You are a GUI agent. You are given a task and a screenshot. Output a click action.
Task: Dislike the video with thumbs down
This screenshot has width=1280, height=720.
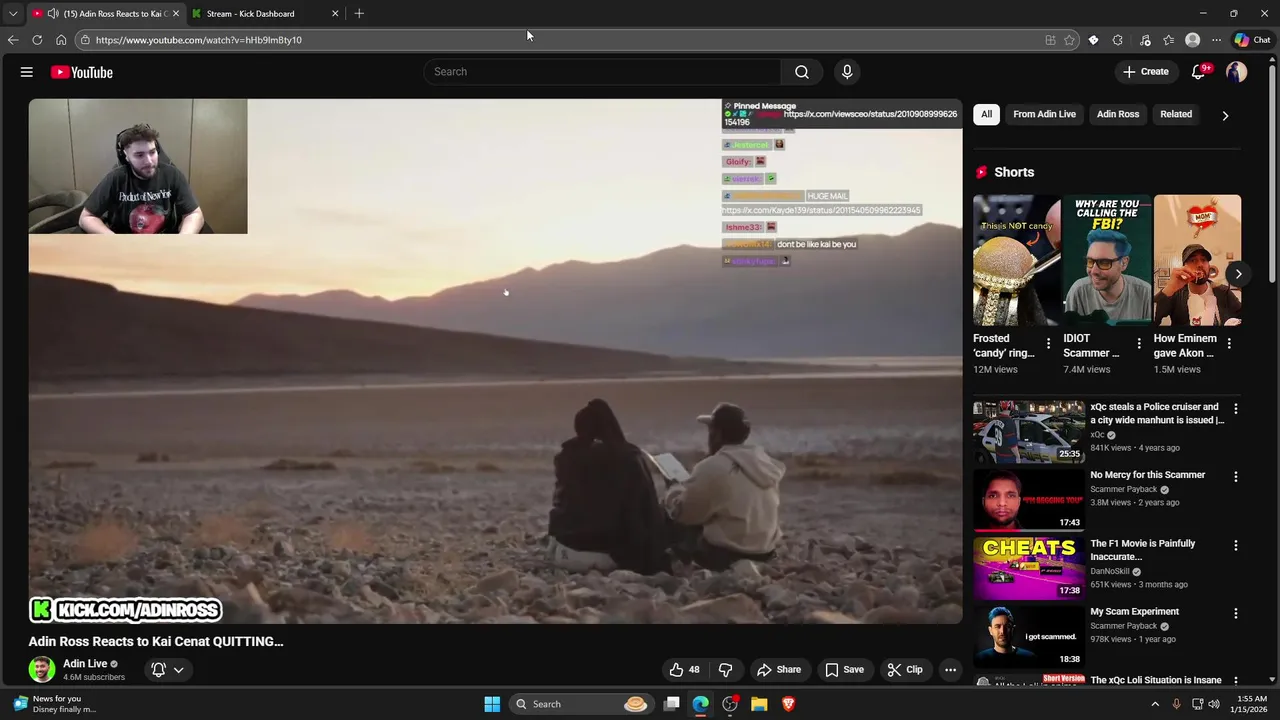pos(726,670)
